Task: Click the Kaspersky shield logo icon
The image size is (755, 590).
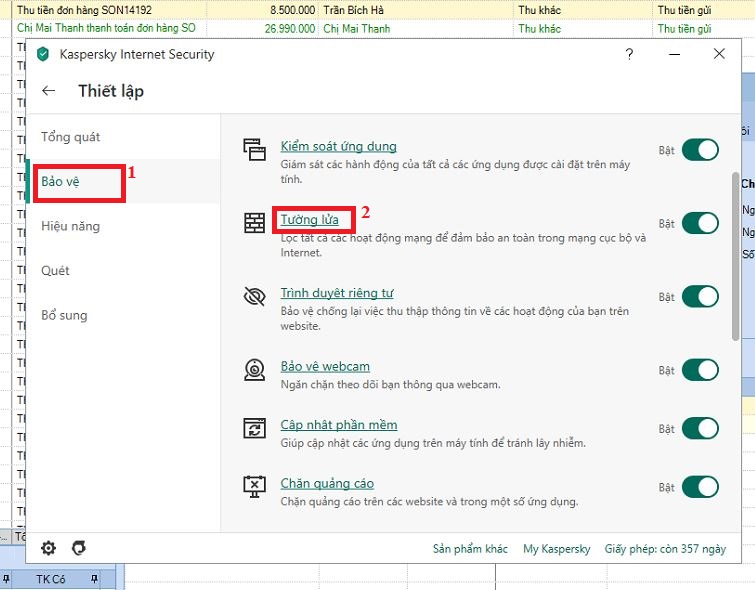Action: point(43,54)
